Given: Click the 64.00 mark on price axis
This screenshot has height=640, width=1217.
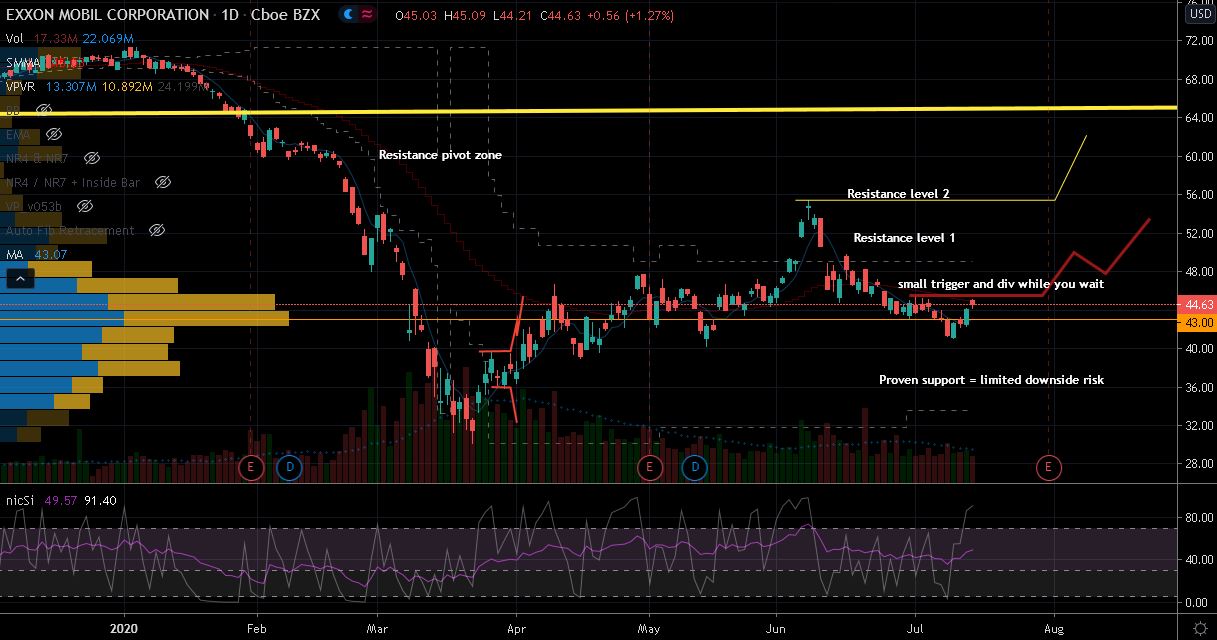Looking at the screenshot, I should [x=1199, y=118].
